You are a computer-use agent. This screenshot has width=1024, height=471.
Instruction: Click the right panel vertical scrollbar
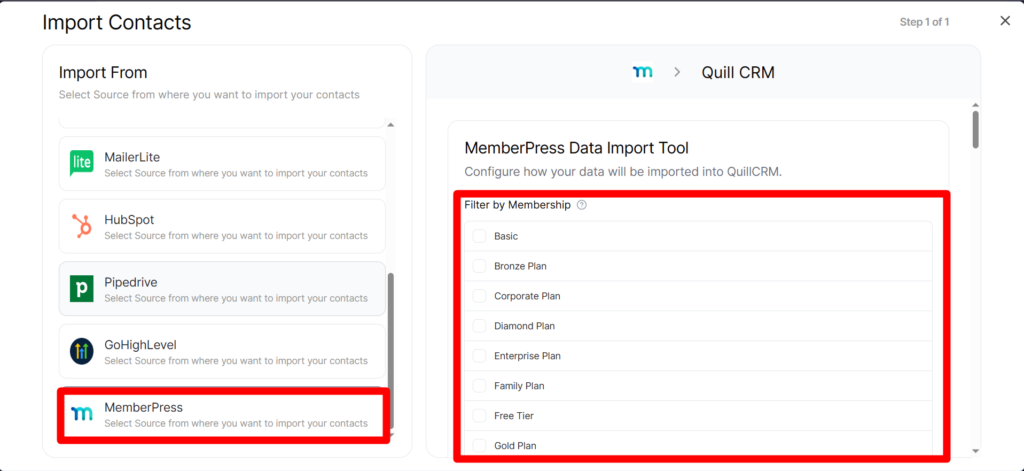click(975, 128)
